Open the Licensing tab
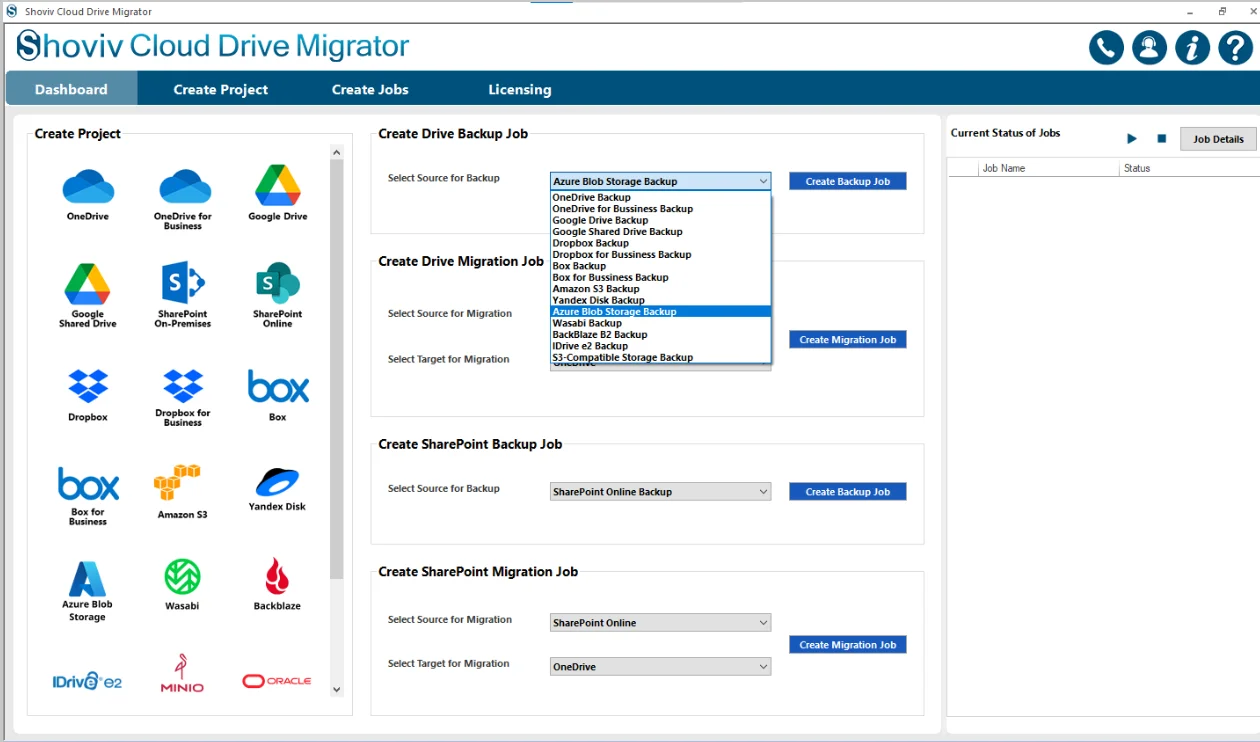 click(519, 89)
